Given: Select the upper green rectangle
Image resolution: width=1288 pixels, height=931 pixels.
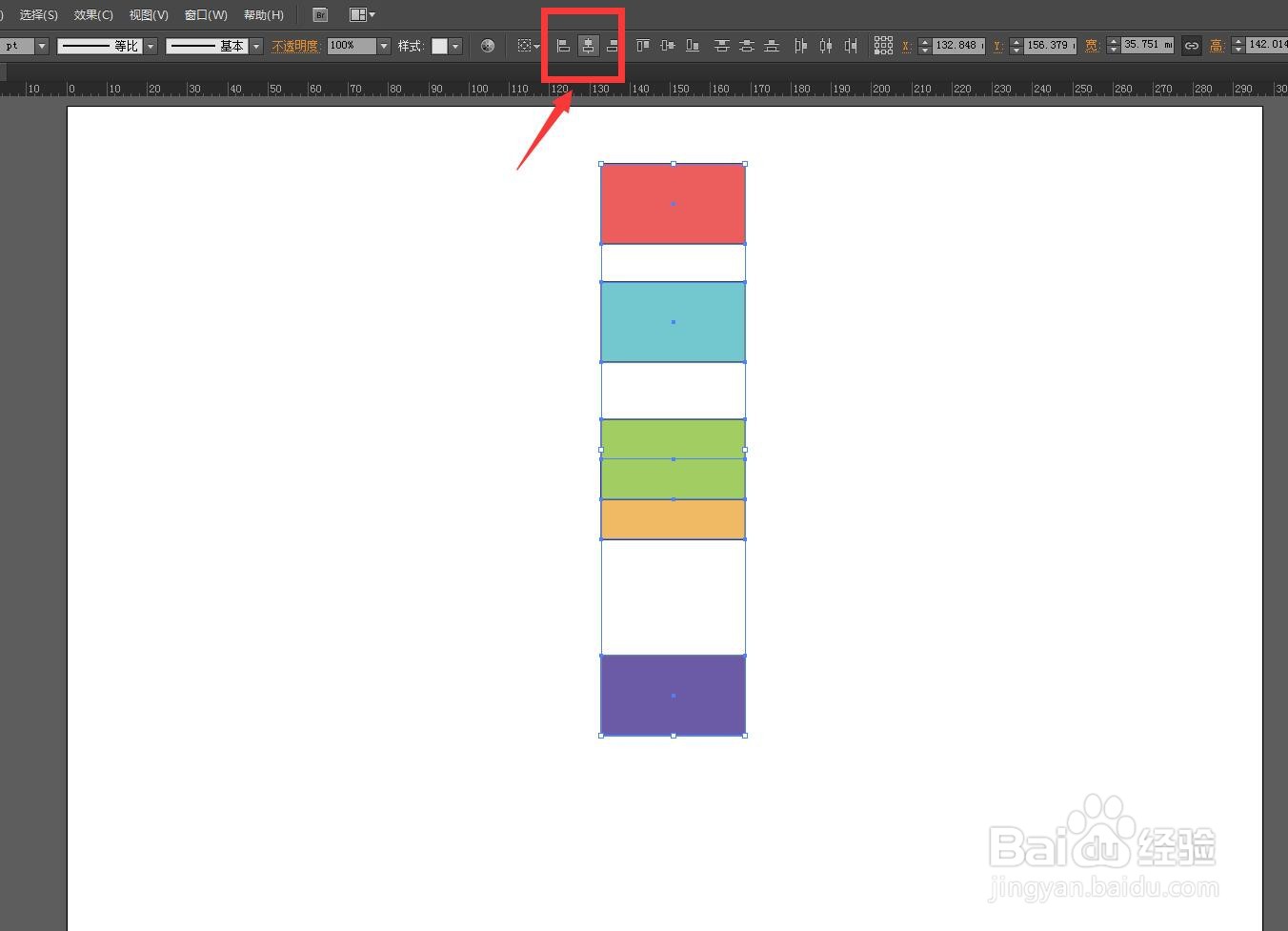Looking at the screenshot, I should click(x=673, y=439).
